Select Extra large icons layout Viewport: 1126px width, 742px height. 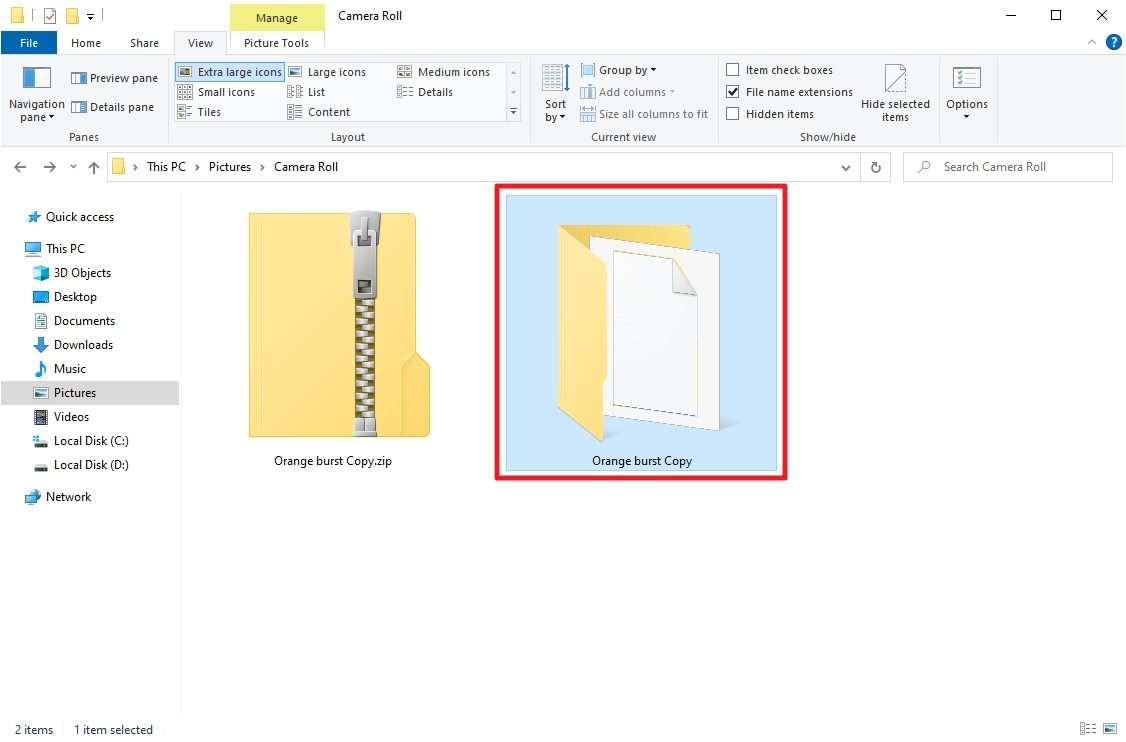pyautogui.click(x=230, y=72)
